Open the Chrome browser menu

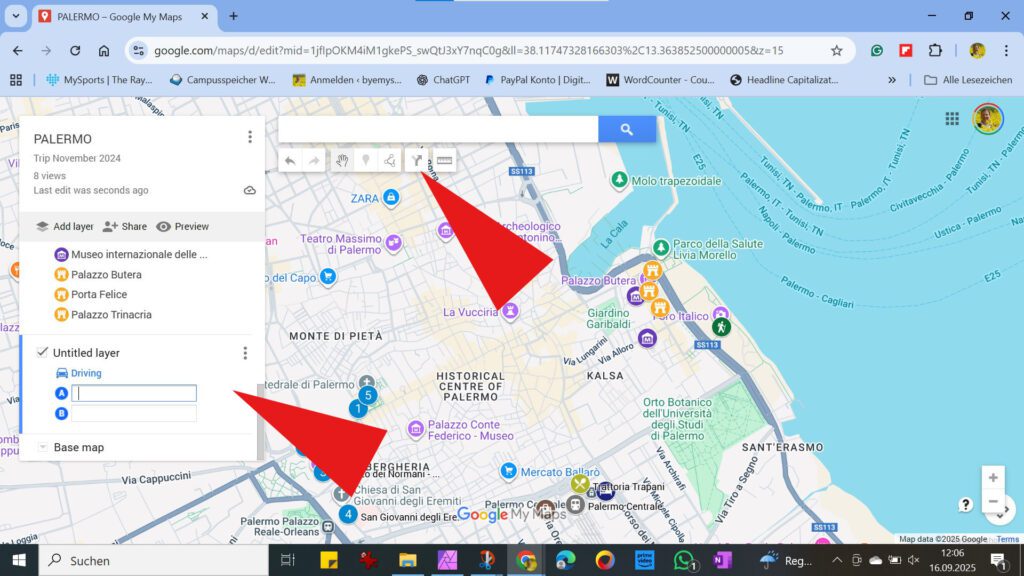point(1005,49)
